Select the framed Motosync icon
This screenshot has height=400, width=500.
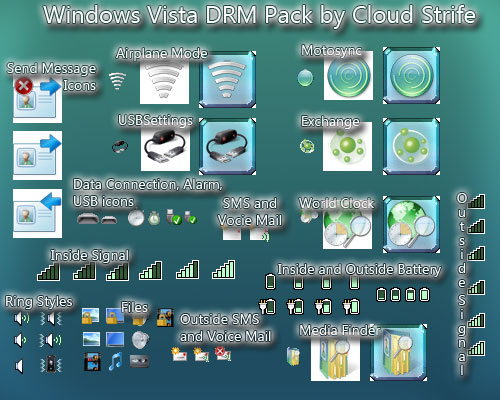[411, 75]
